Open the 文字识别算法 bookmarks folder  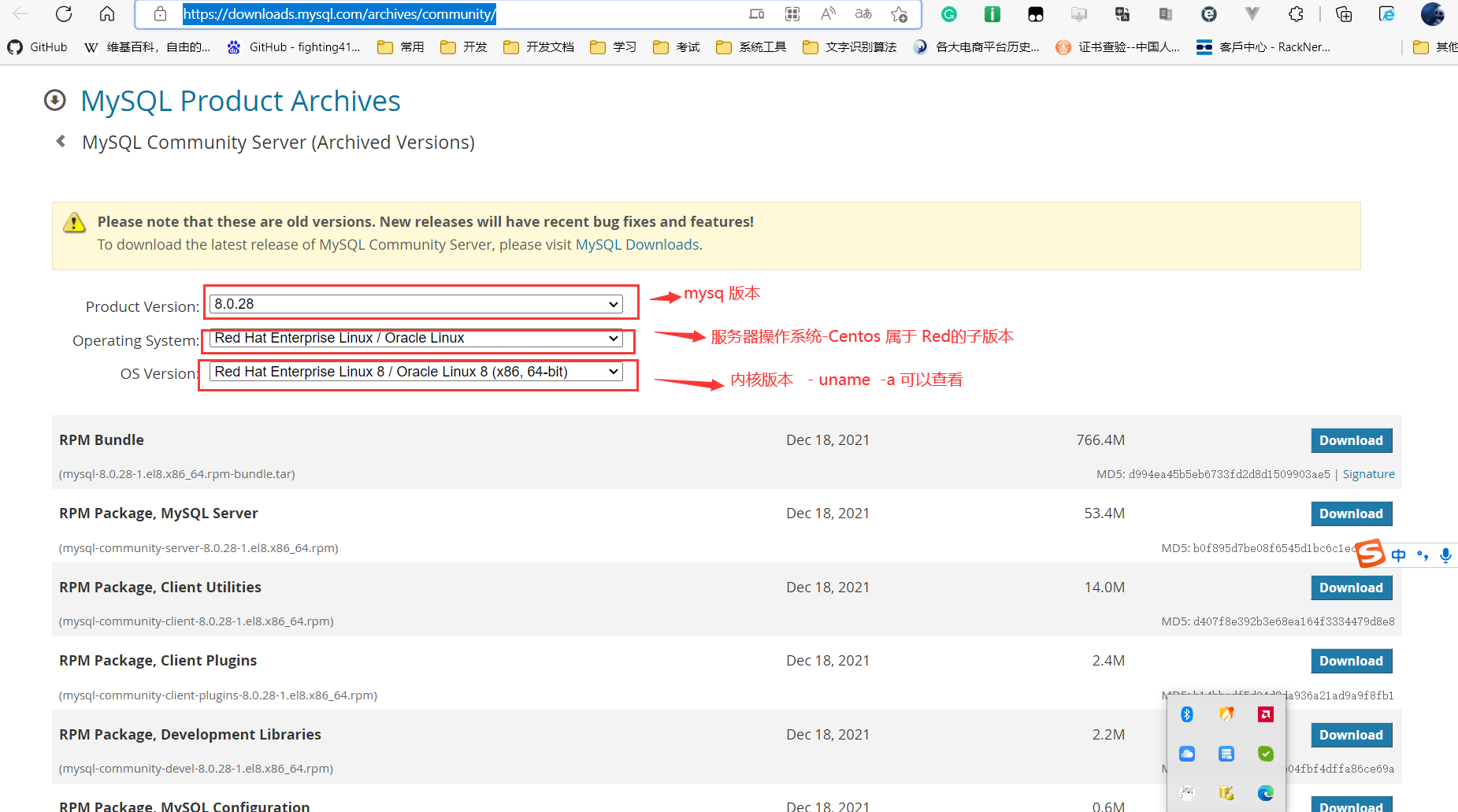(850, 47)
